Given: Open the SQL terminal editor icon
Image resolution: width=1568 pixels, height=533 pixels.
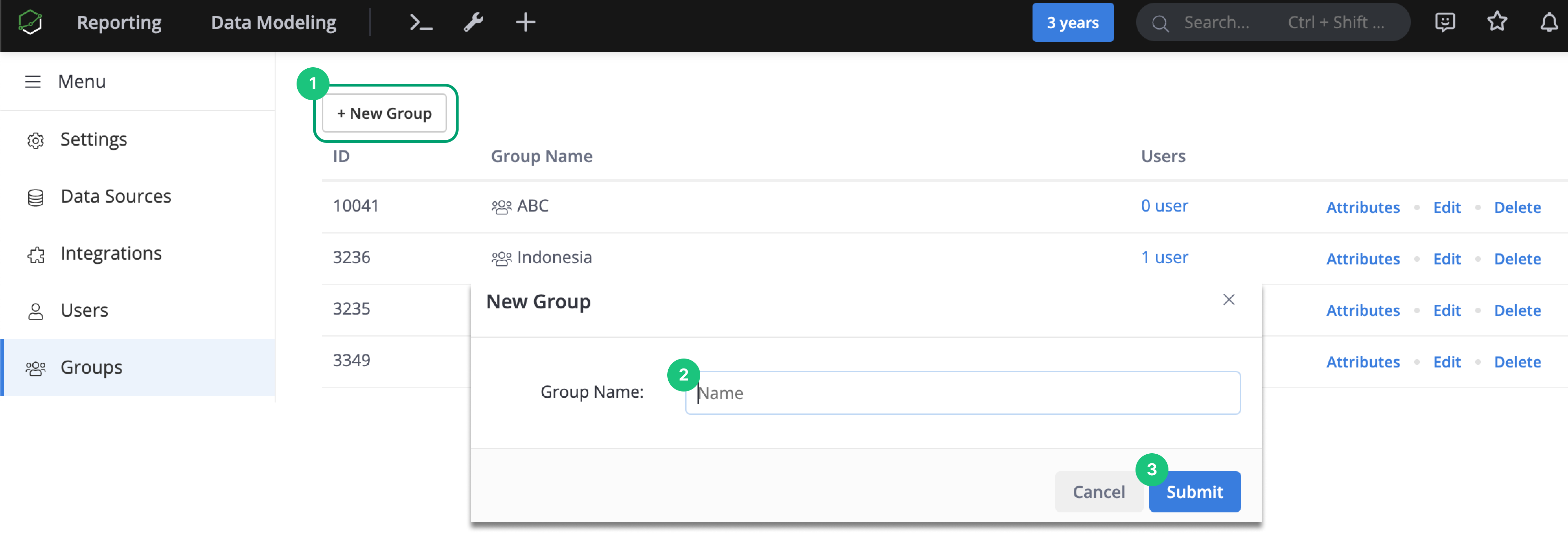Looking at the screenshot, I should coord(420,23).
